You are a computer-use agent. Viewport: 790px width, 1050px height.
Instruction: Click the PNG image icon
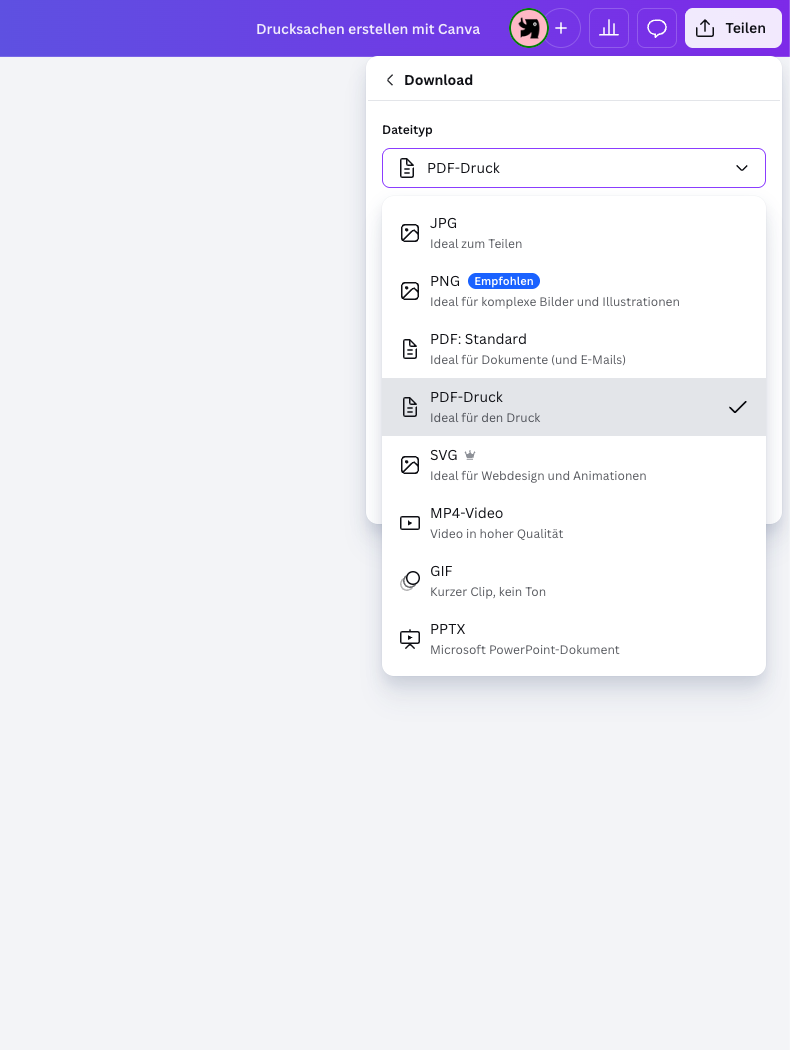(x=410, y=290)
